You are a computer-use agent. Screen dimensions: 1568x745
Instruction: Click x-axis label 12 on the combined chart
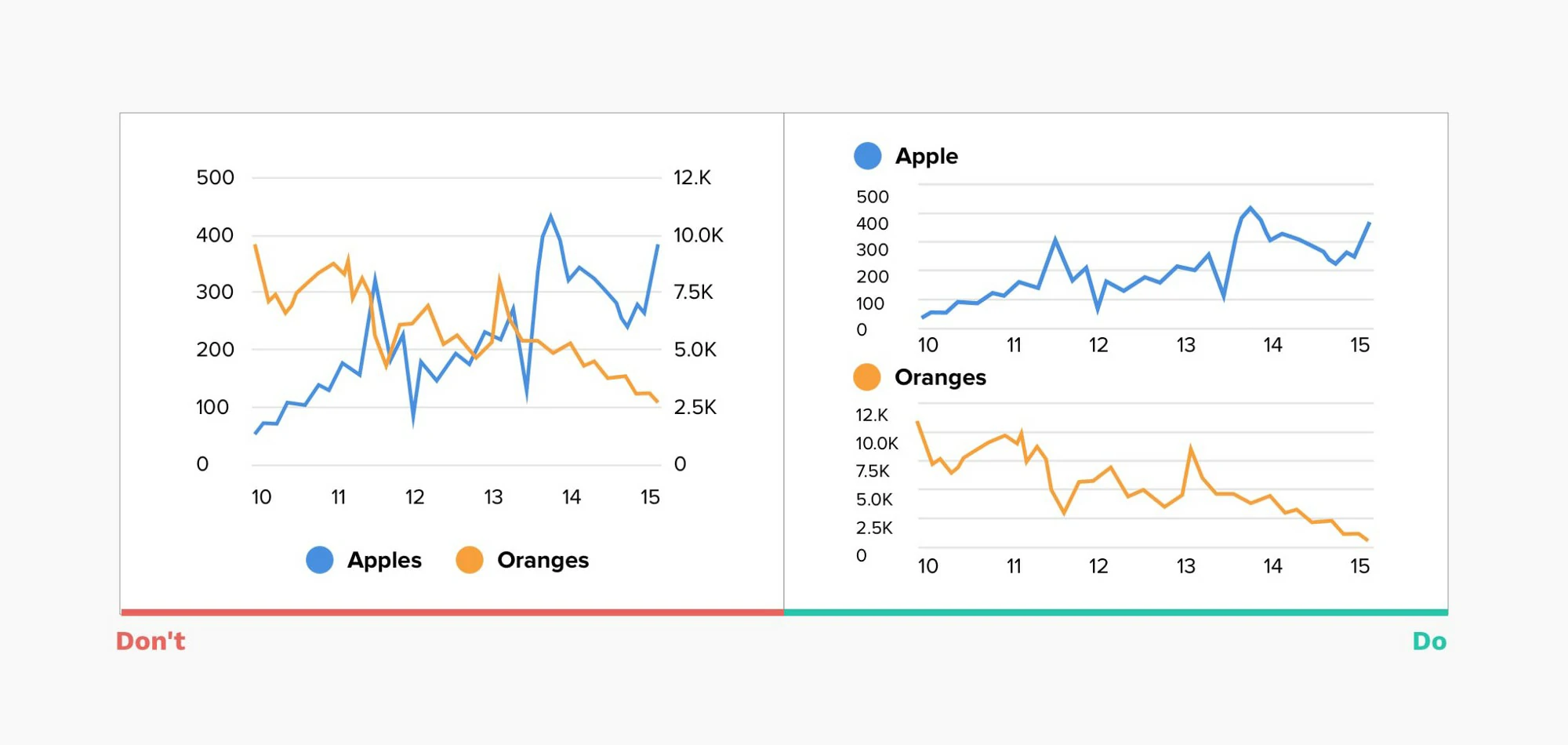coord(415,497)
